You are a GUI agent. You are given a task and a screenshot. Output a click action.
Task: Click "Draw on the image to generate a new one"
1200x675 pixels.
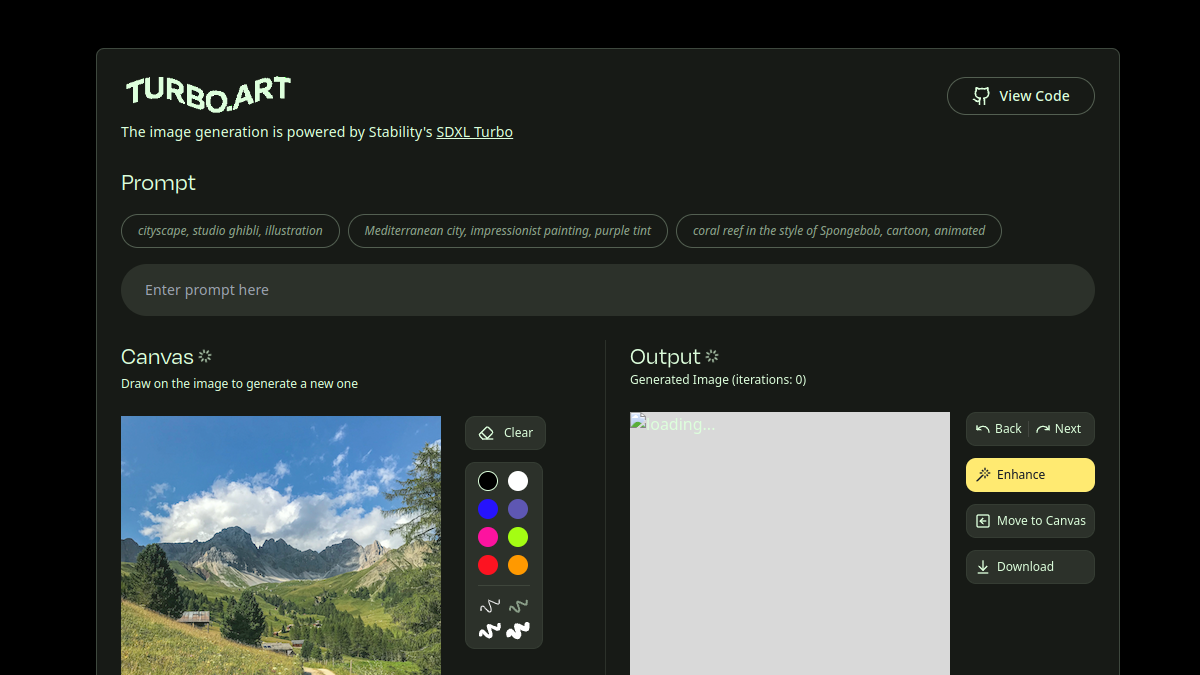click(x=239, y=384)
